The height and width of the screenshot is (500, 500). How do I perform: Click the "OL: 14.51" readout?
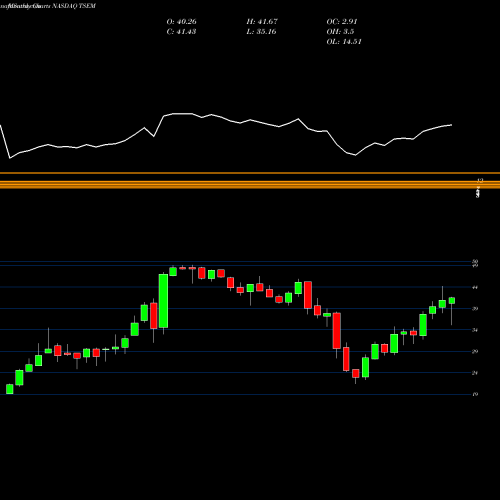point(344,42)
